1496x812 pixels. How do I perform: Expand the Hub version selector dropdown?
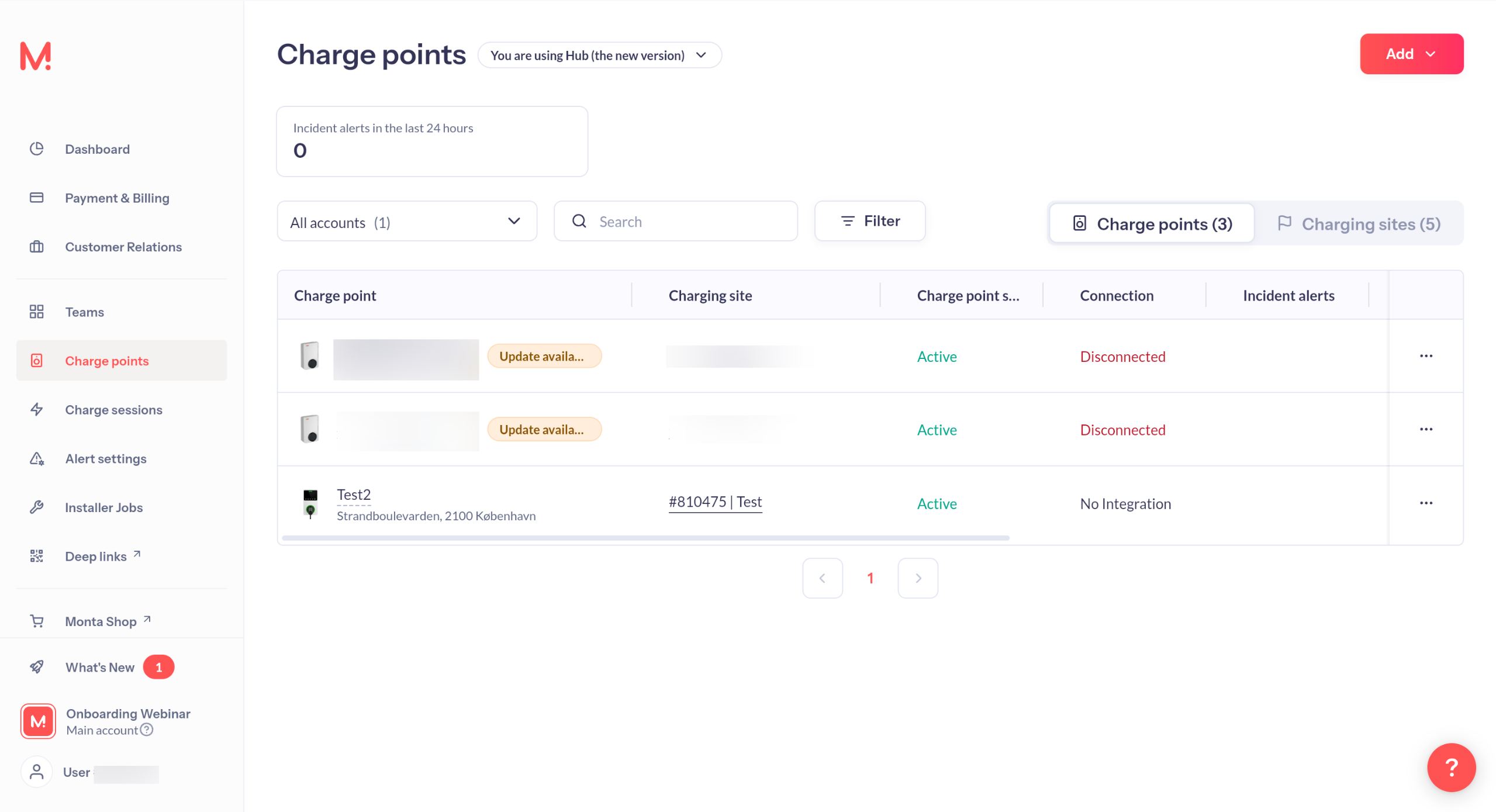coord(599,55)
